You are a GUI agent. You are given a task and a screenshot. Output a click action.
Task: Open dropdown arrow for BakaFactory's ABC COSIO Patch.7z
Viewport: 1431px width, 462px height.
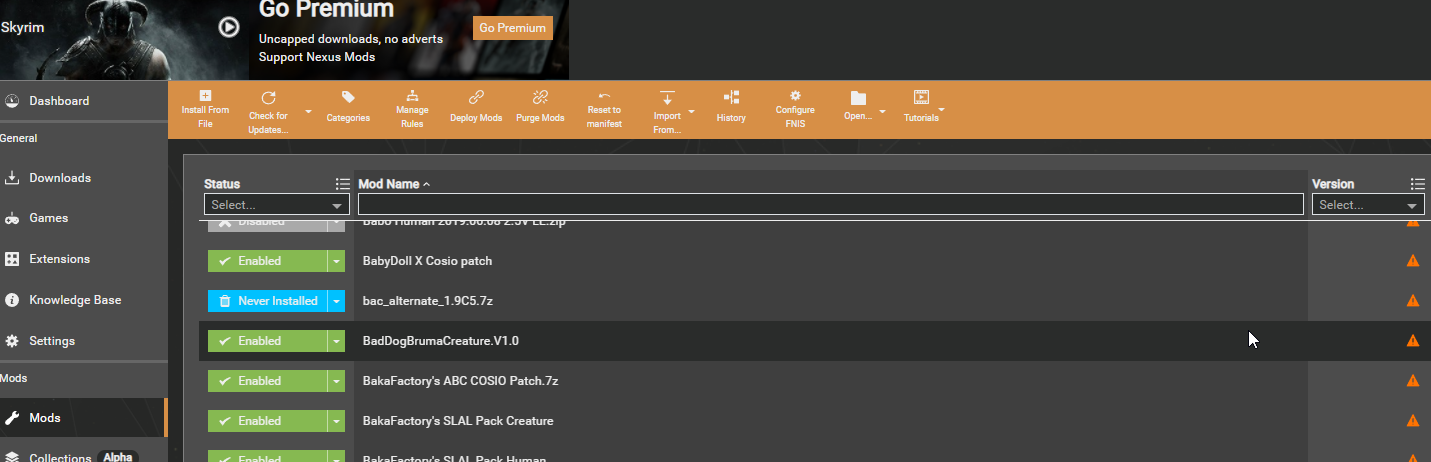[x=336, y=381]
